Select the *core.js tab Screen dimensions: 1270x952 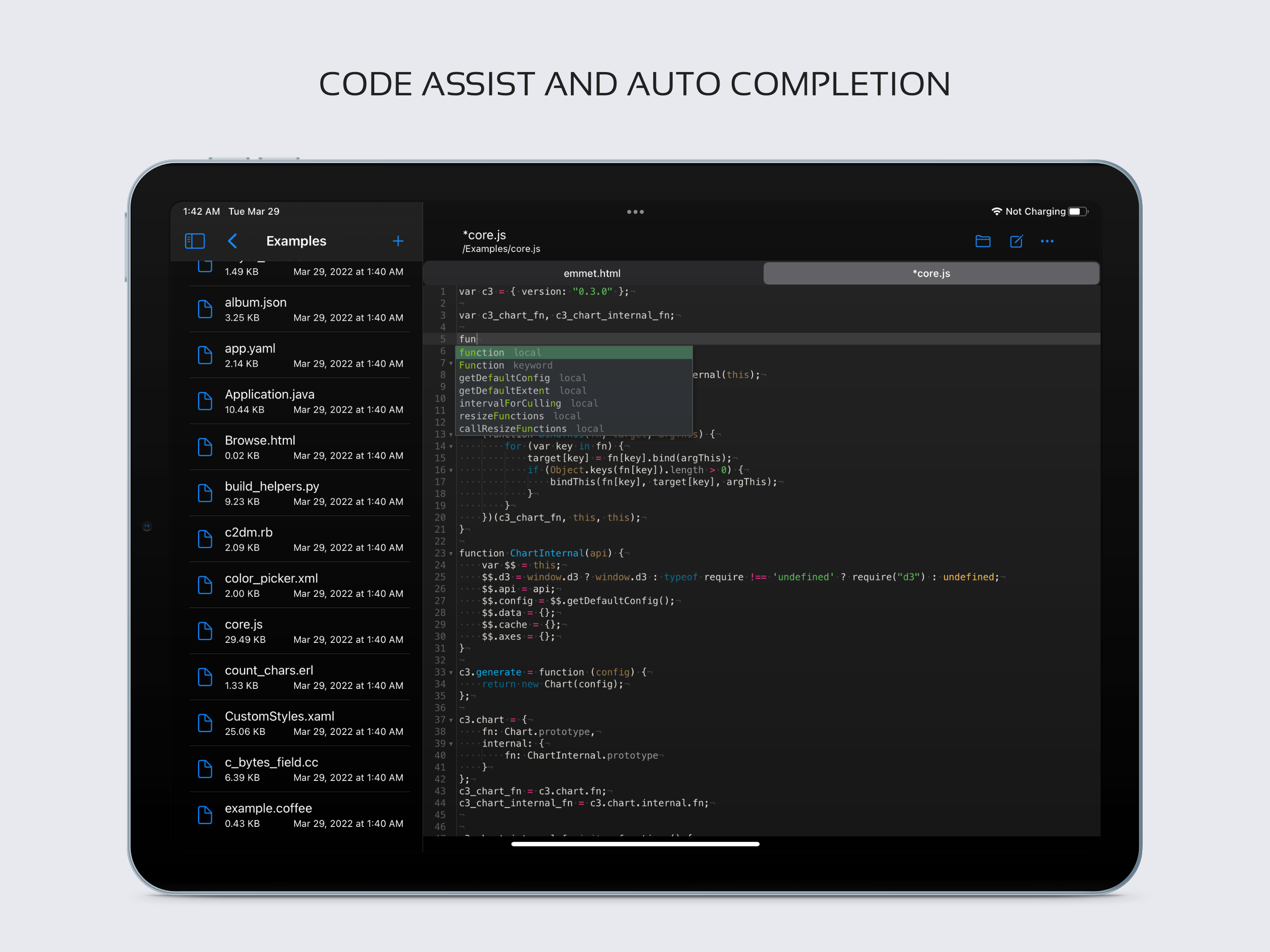(x=931, y=273)
